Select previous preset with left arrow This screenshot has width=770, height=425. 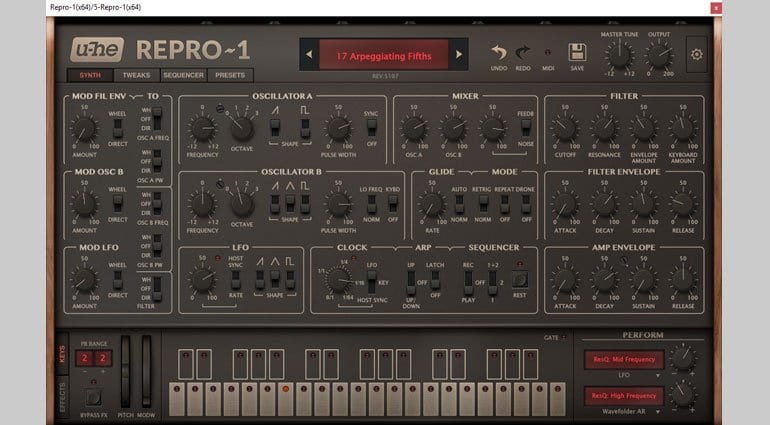pos(309,55)
